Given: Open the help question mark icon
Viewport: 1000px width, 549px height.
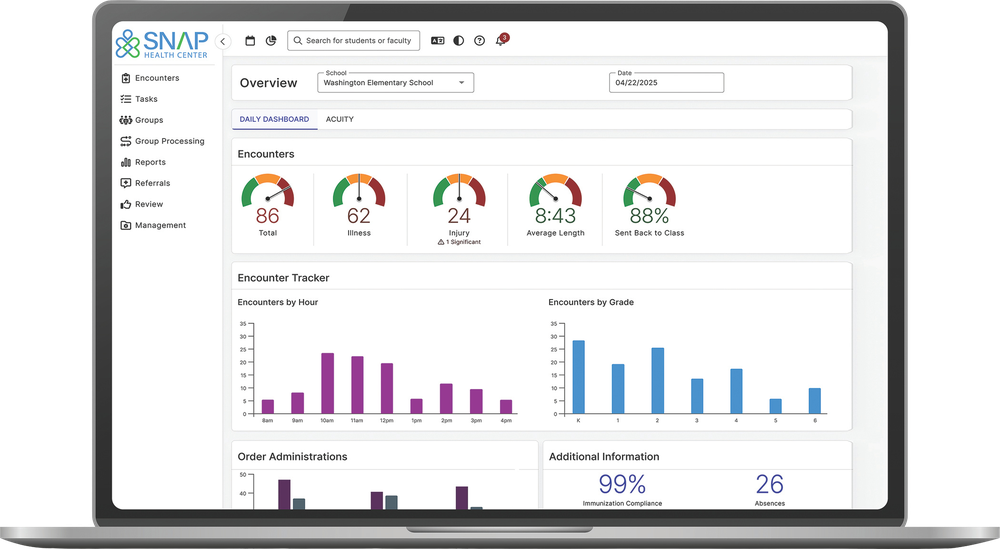Looking at the screenshot, I should (480, 41).
